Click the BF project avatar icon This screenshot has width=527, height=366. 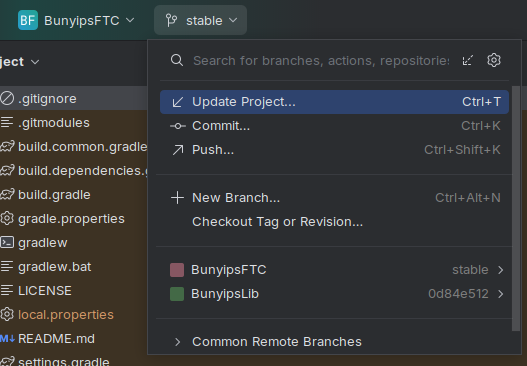coord(28,21)
